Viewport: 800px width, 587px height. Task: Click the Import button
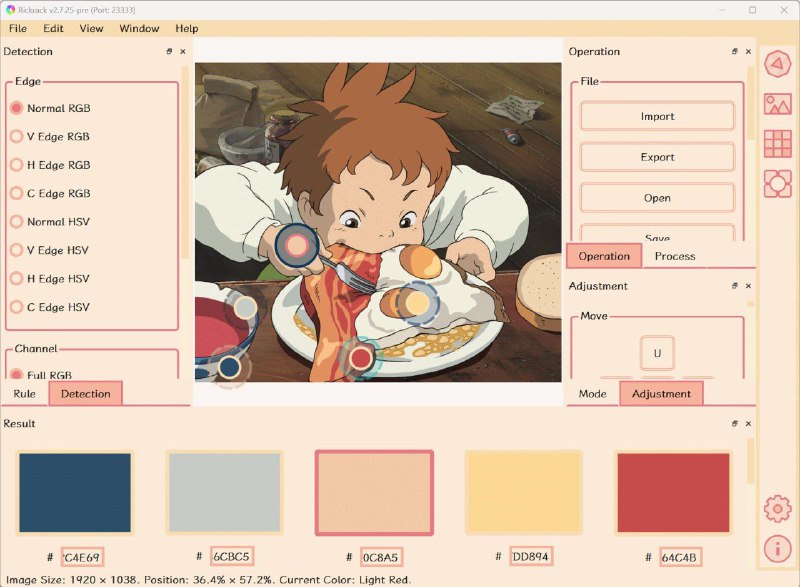pyautogui.click(x=657, y=116)
